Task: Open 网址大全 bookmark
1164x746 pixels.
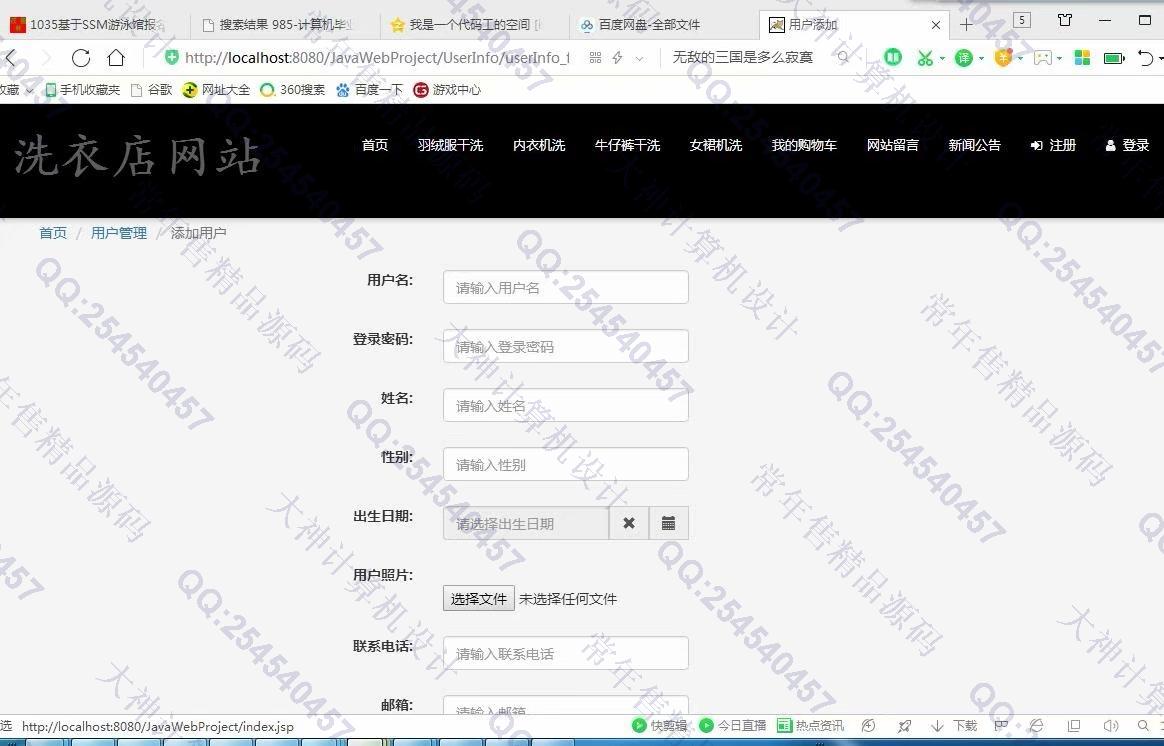Action: (x=216, y=90)
